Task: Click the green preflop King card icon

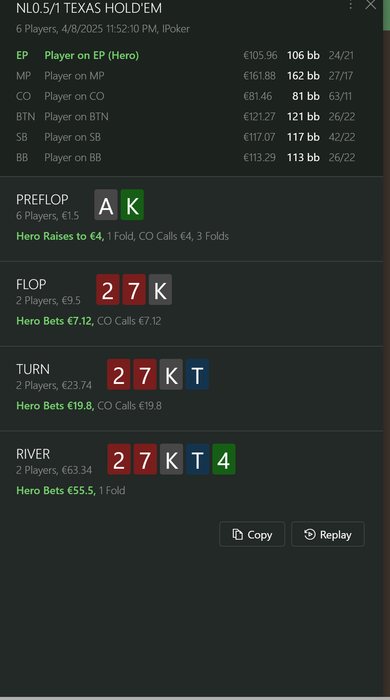Action: [x=132, y=205]
